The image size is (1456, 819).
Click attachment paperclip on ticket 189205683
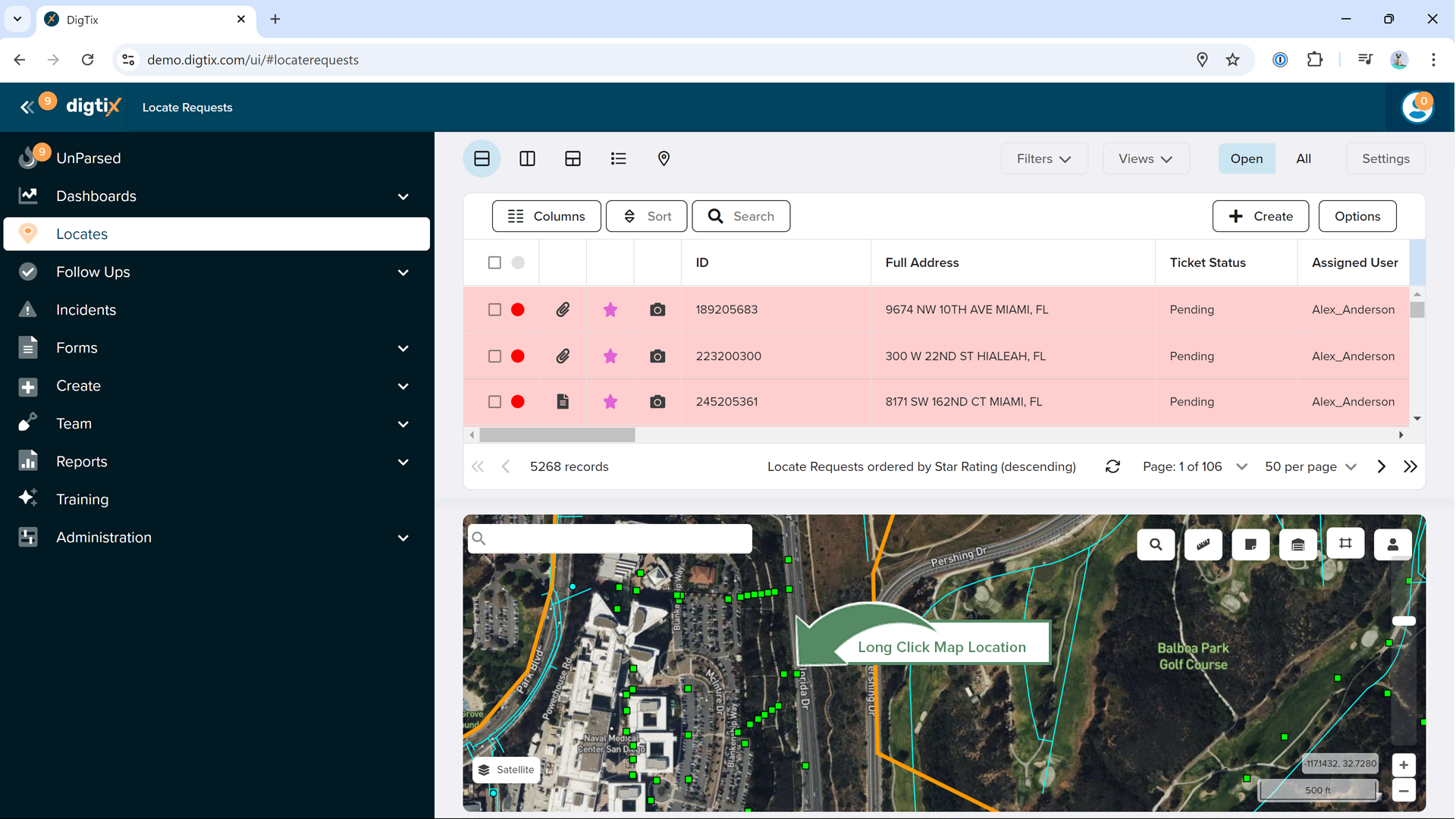[563, 309]
